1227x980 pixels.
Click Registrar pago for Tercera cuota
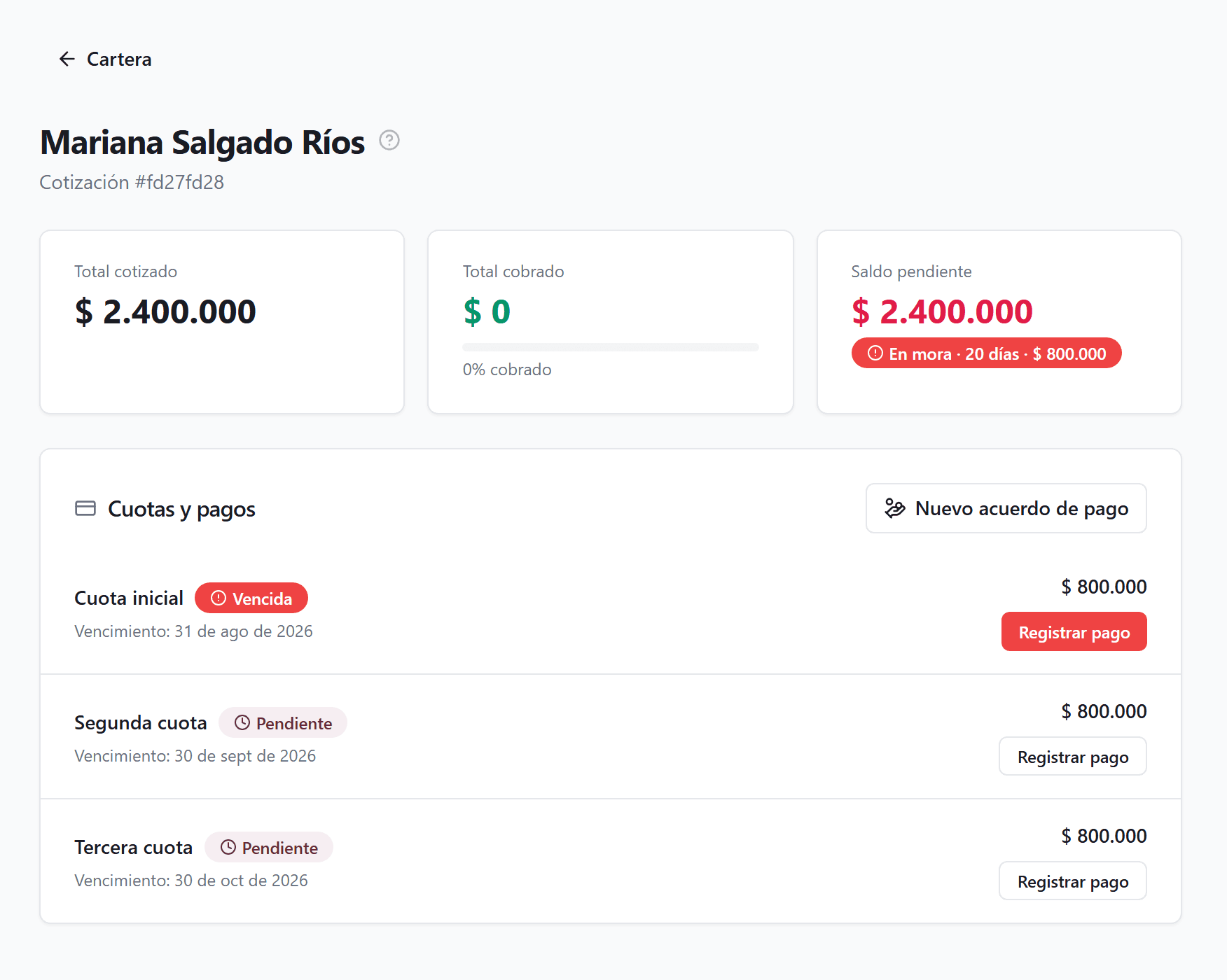click(1073, 881)
